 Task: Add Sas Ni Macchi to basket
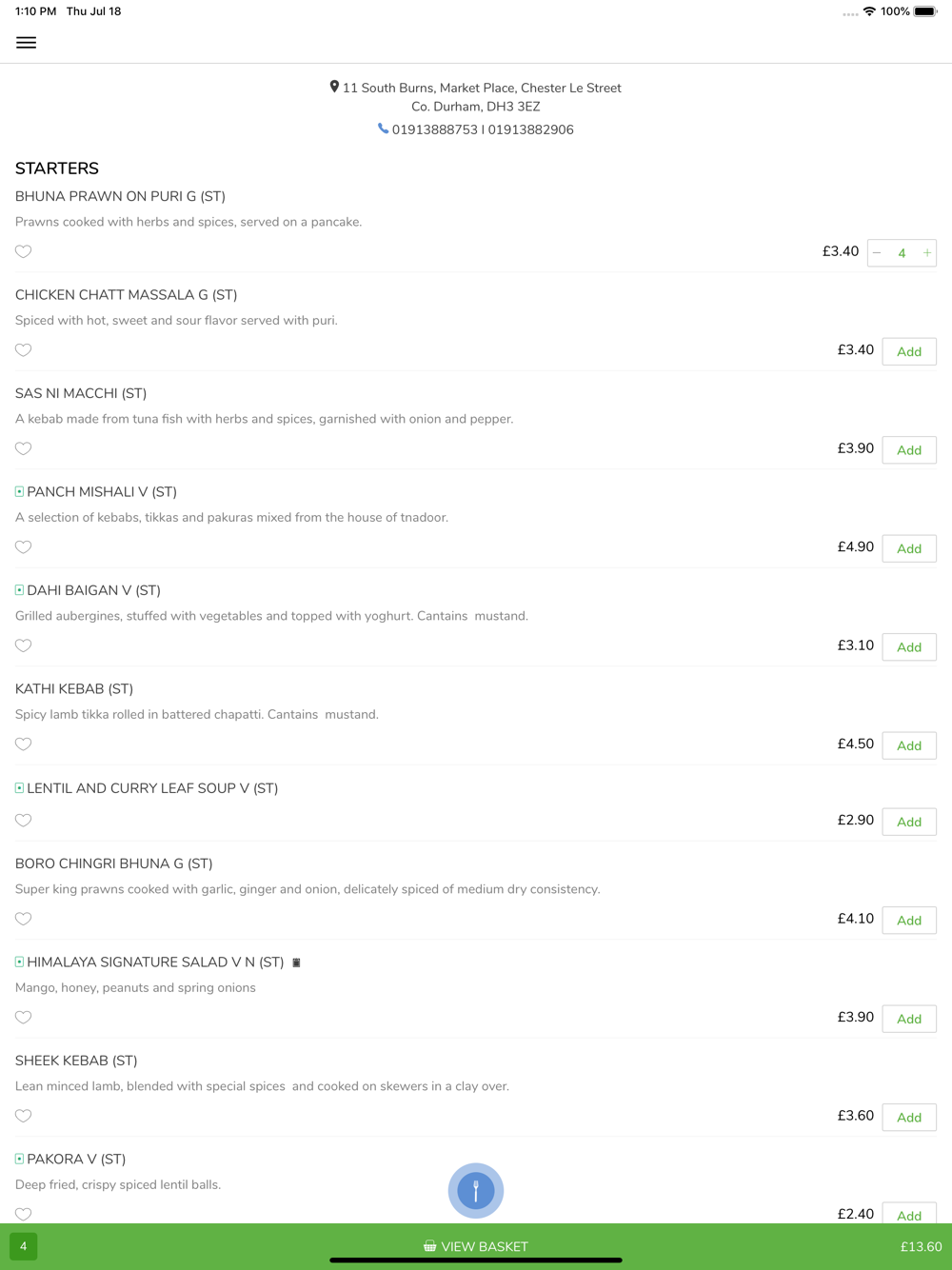(909, 449)
